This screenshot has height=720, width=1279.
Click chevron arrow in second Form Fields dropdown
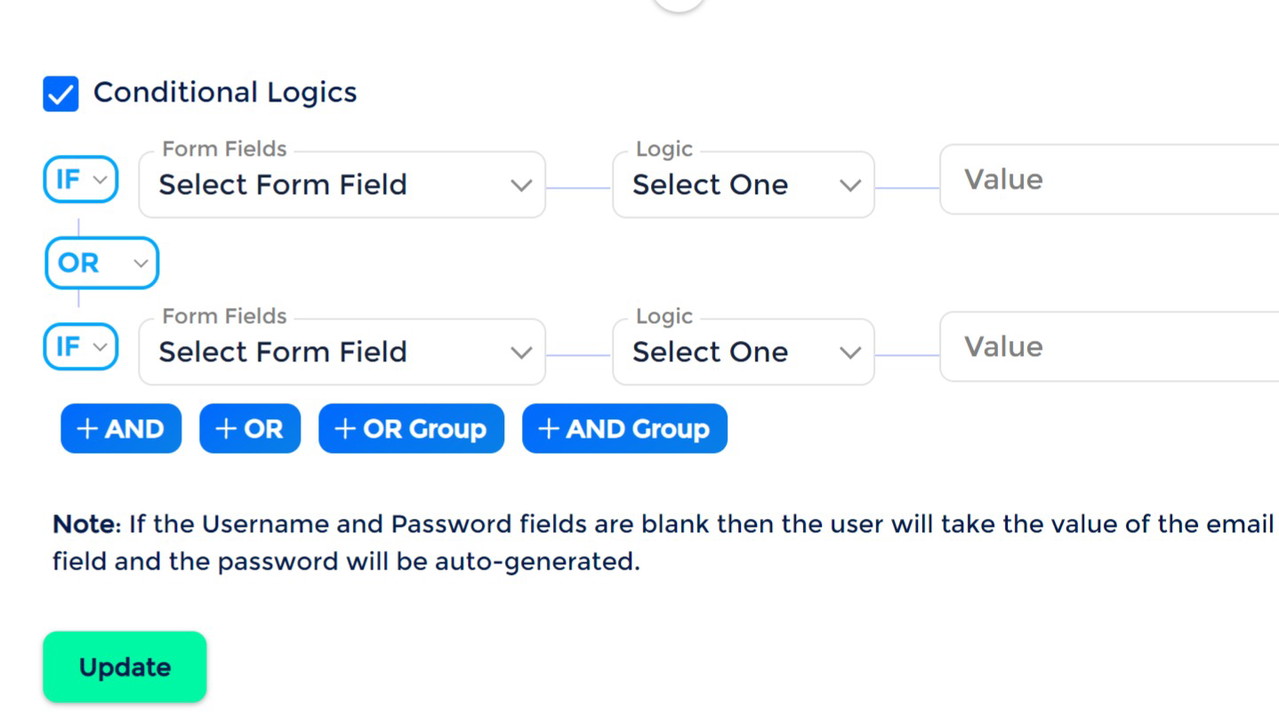pyautogui.click(x=521, y=352)
